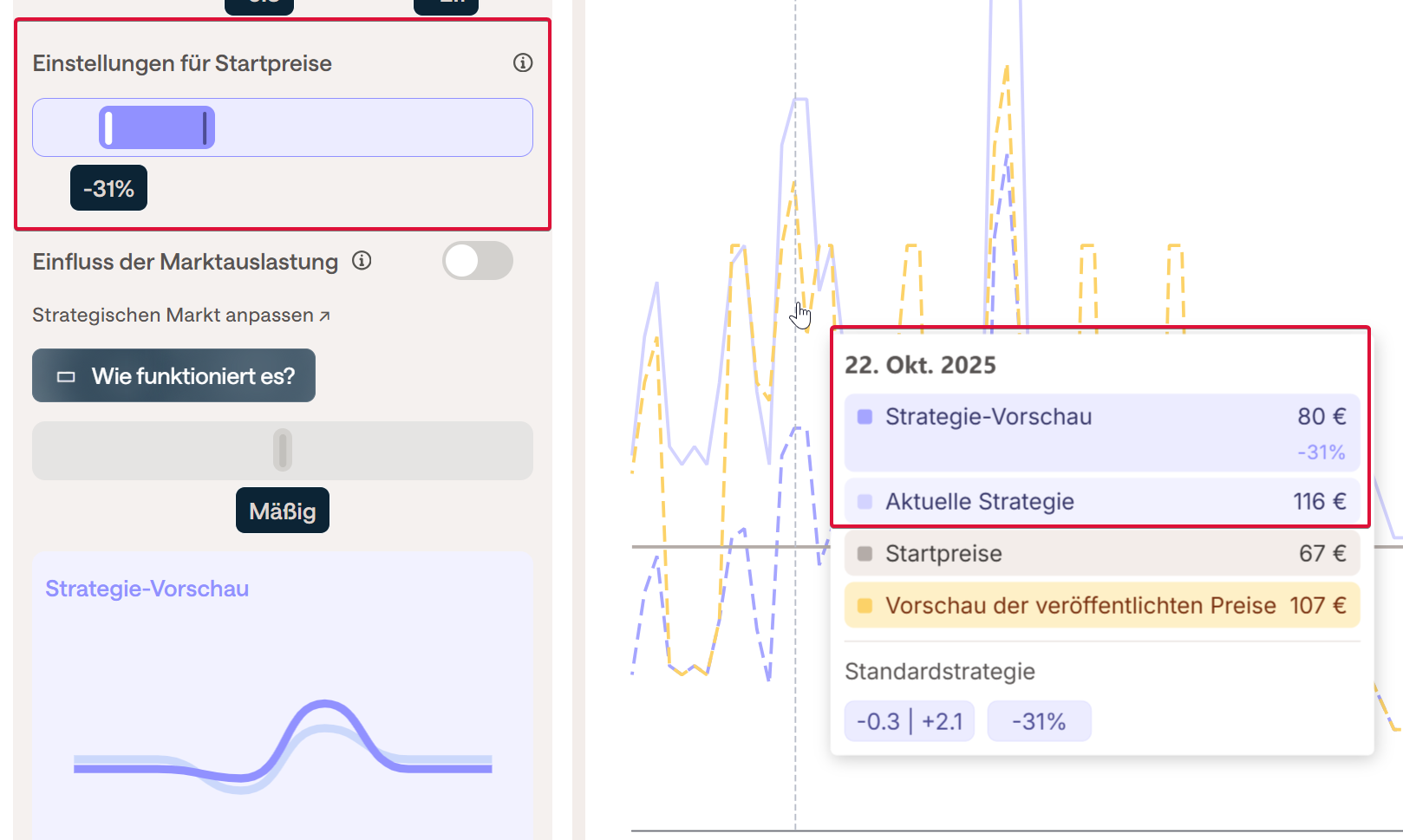Click yellow swatch for veröffentlichten Preise

[x=865, y=606]
